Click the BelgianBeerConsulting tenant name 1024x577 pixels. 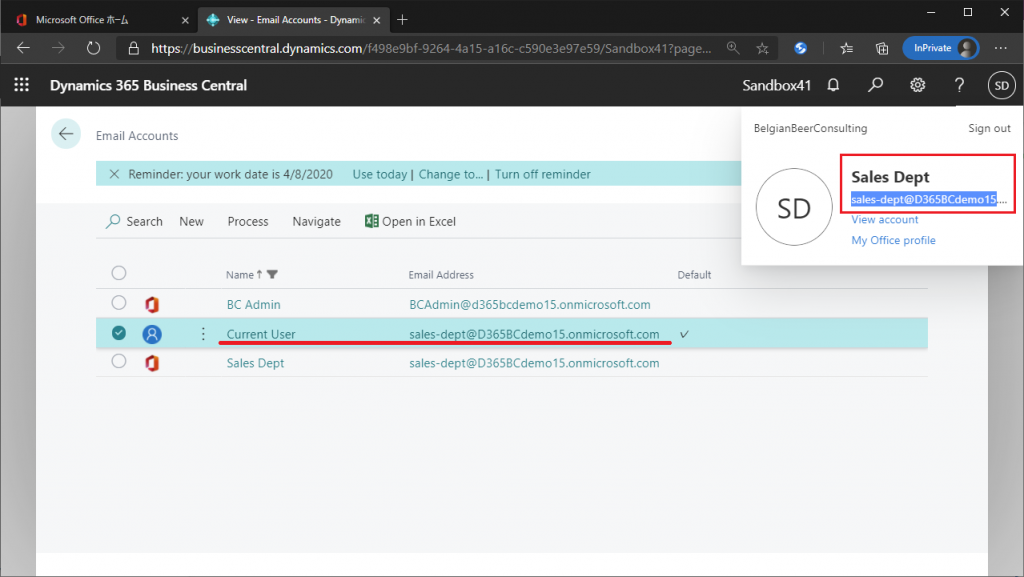pos(810,128)
